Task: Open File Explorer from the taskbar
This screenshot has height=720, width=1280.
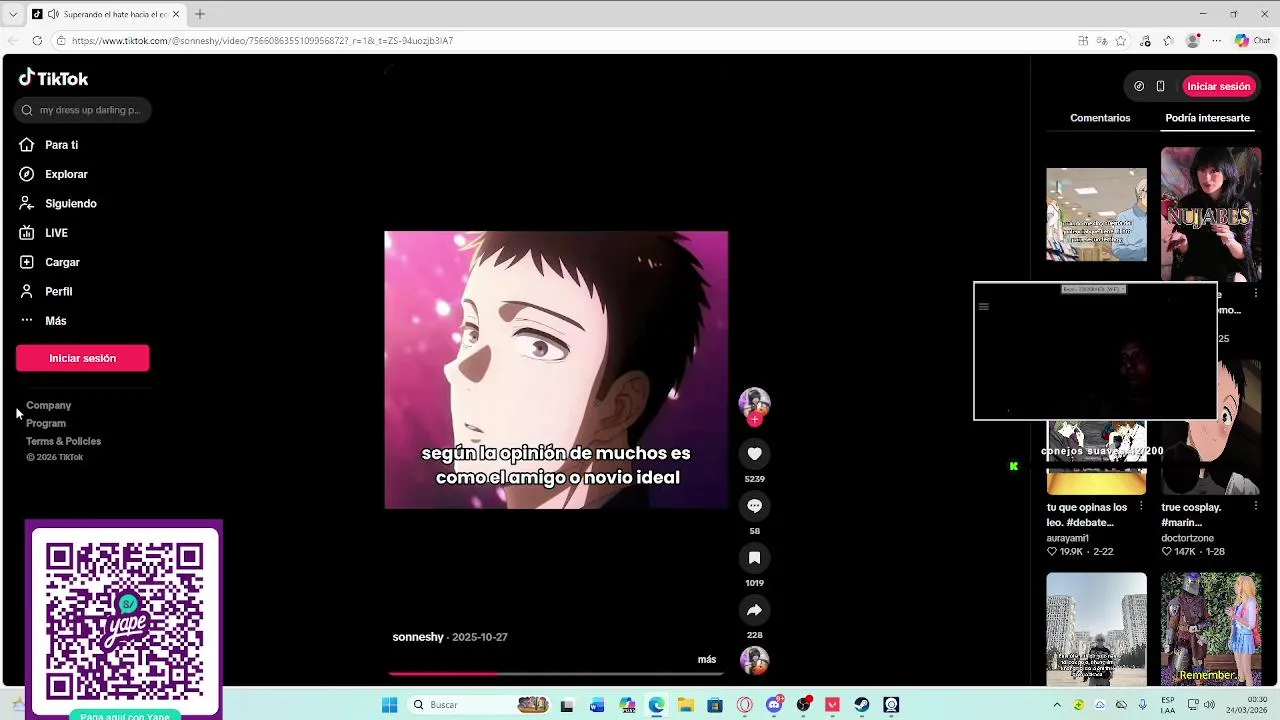Action: (686, 705)
